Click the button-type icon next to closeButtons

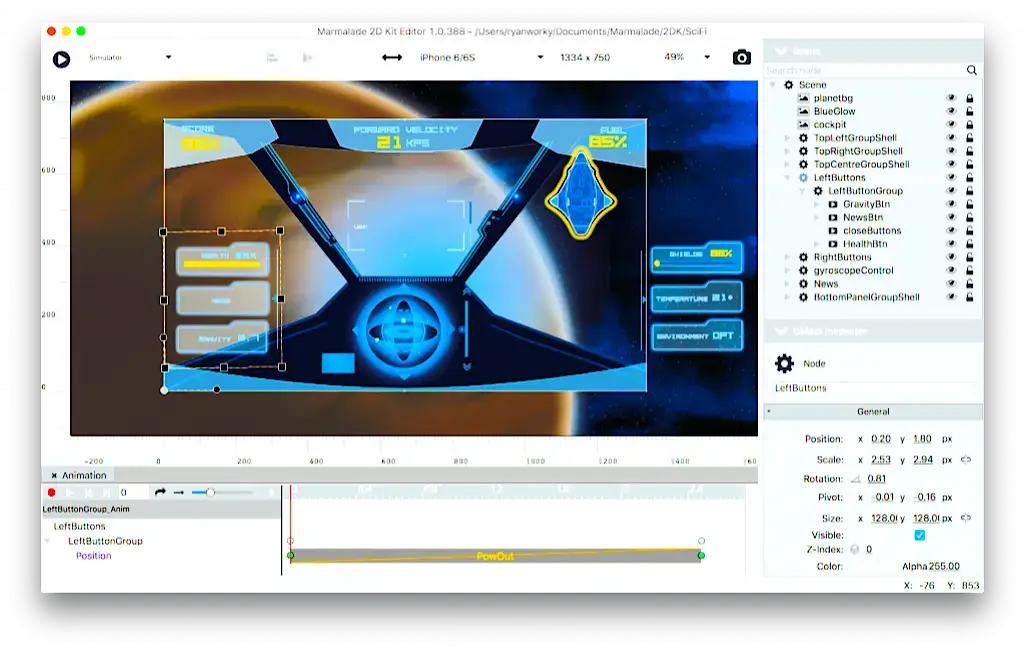(833, 230)
